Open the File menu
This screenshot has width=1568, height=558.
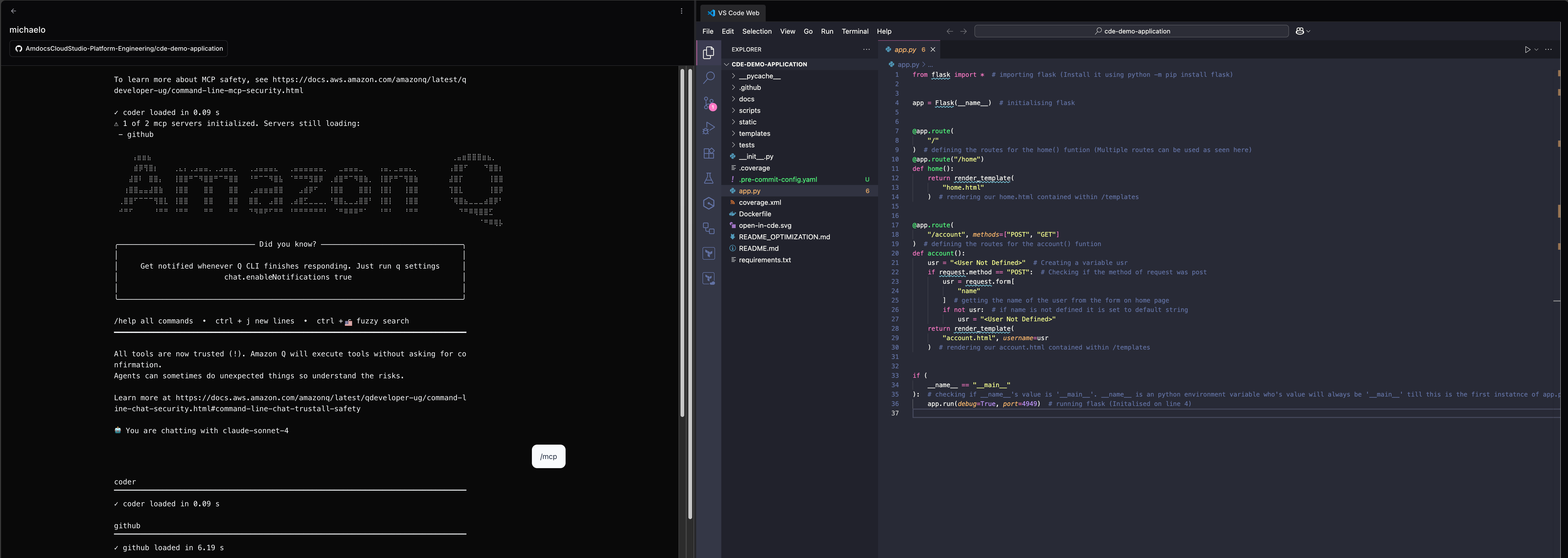click(708, 31)
